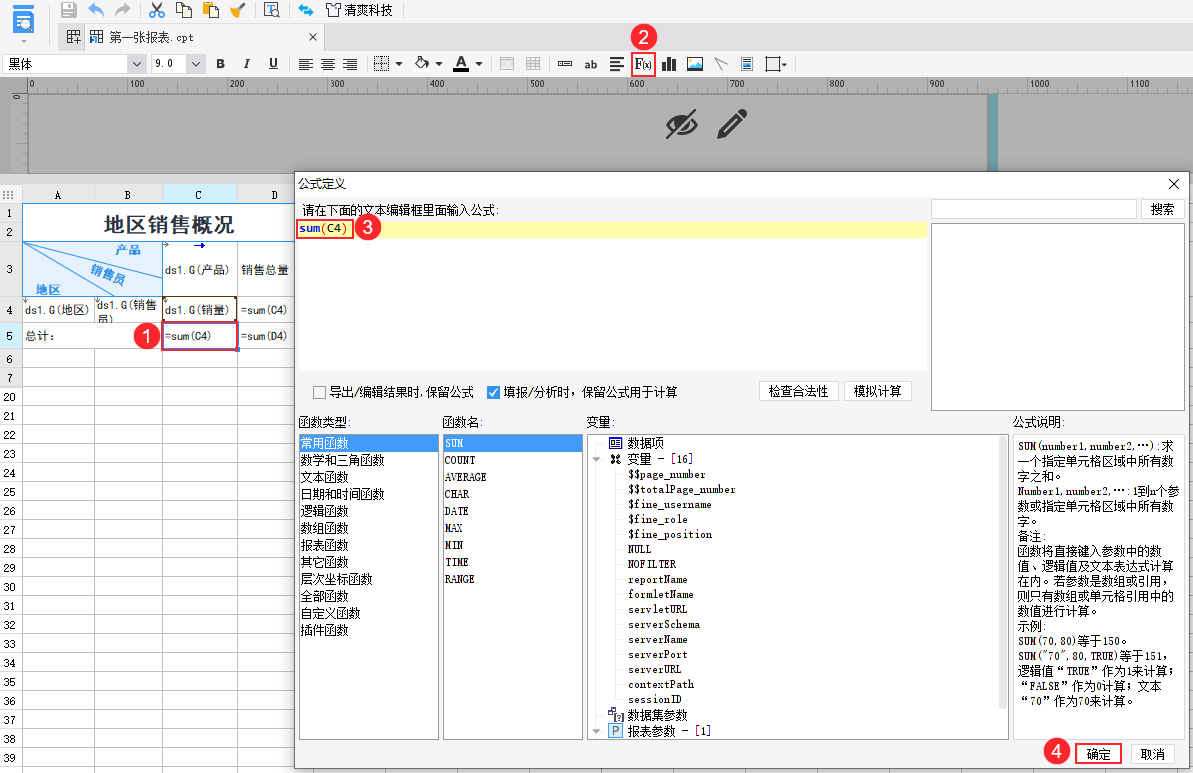
Task: Close the 第一张报表.cpt tab
Action: 313,37
